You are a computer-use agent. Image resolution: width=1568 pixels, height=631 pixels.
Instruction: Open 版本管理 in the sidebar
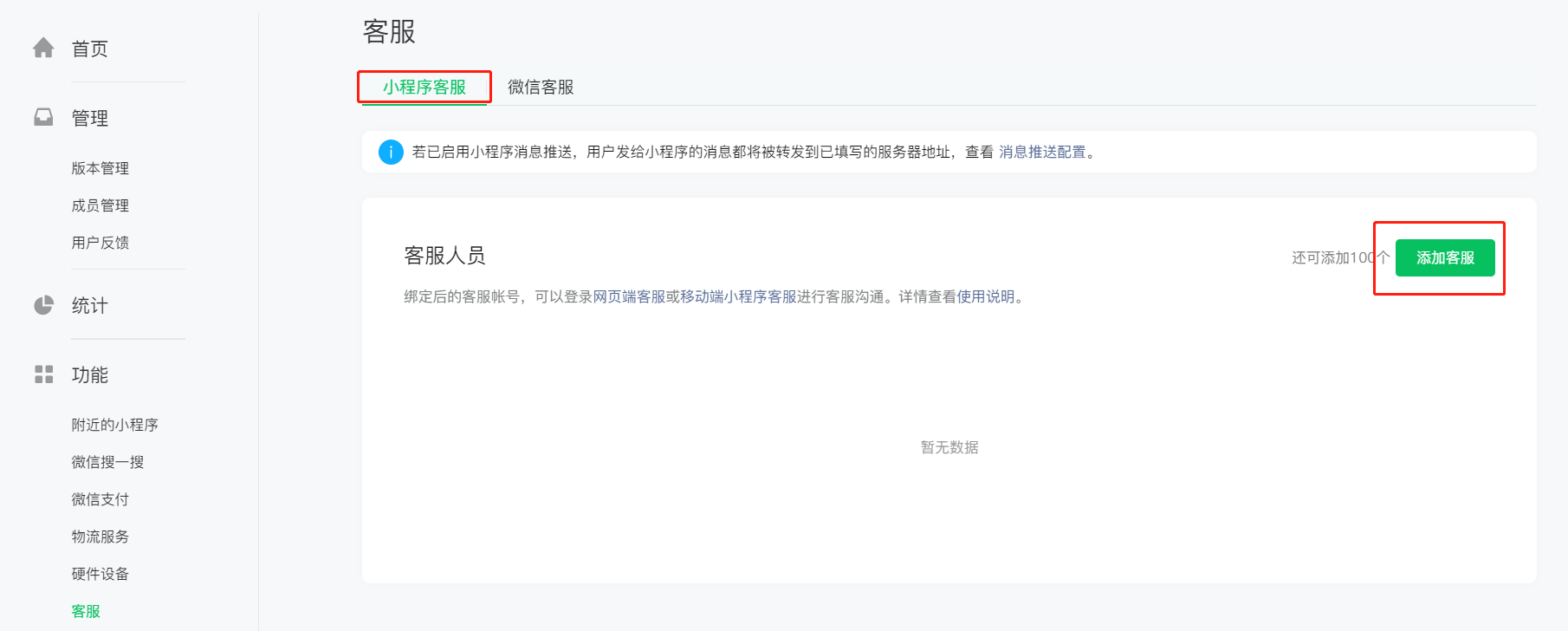coord(100,168)
